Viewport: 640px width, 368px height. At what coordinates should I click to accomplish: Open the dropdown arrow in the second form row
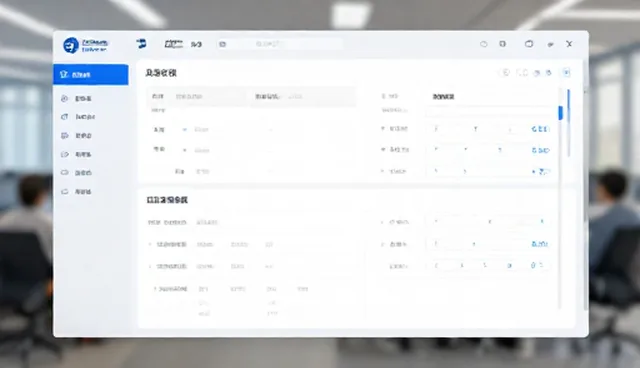184,150
